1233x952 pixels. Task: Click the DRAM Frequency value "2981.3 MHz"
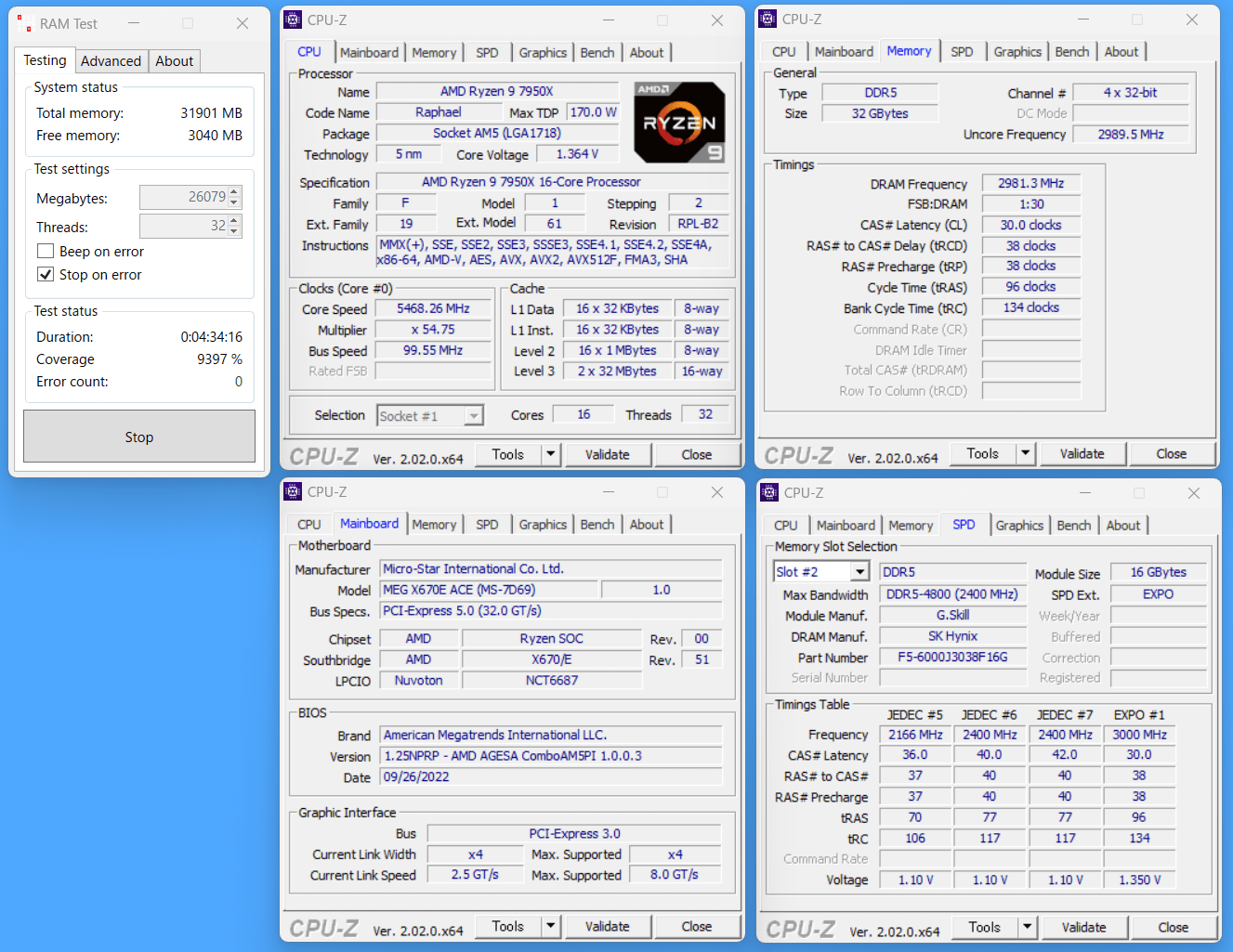(1031, 183)
